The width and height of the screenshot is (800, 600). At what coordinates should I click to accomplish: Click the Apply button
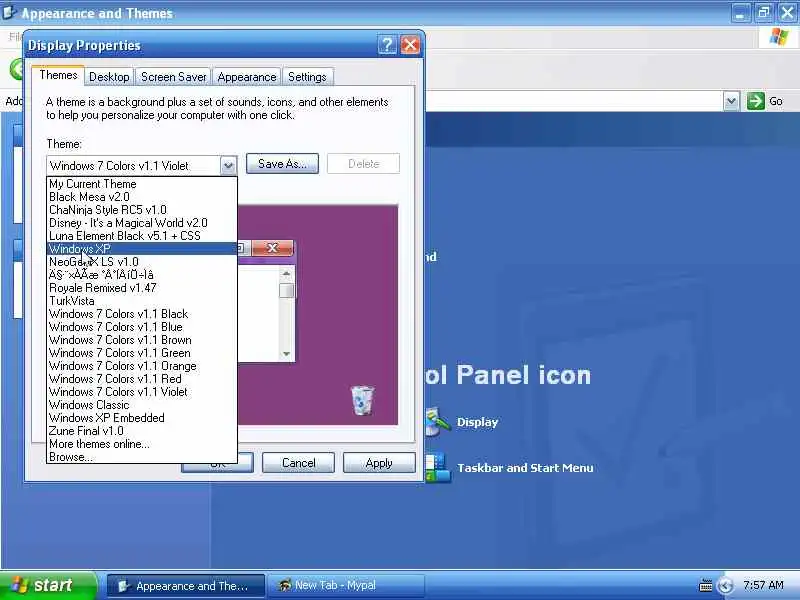[379, 463]
